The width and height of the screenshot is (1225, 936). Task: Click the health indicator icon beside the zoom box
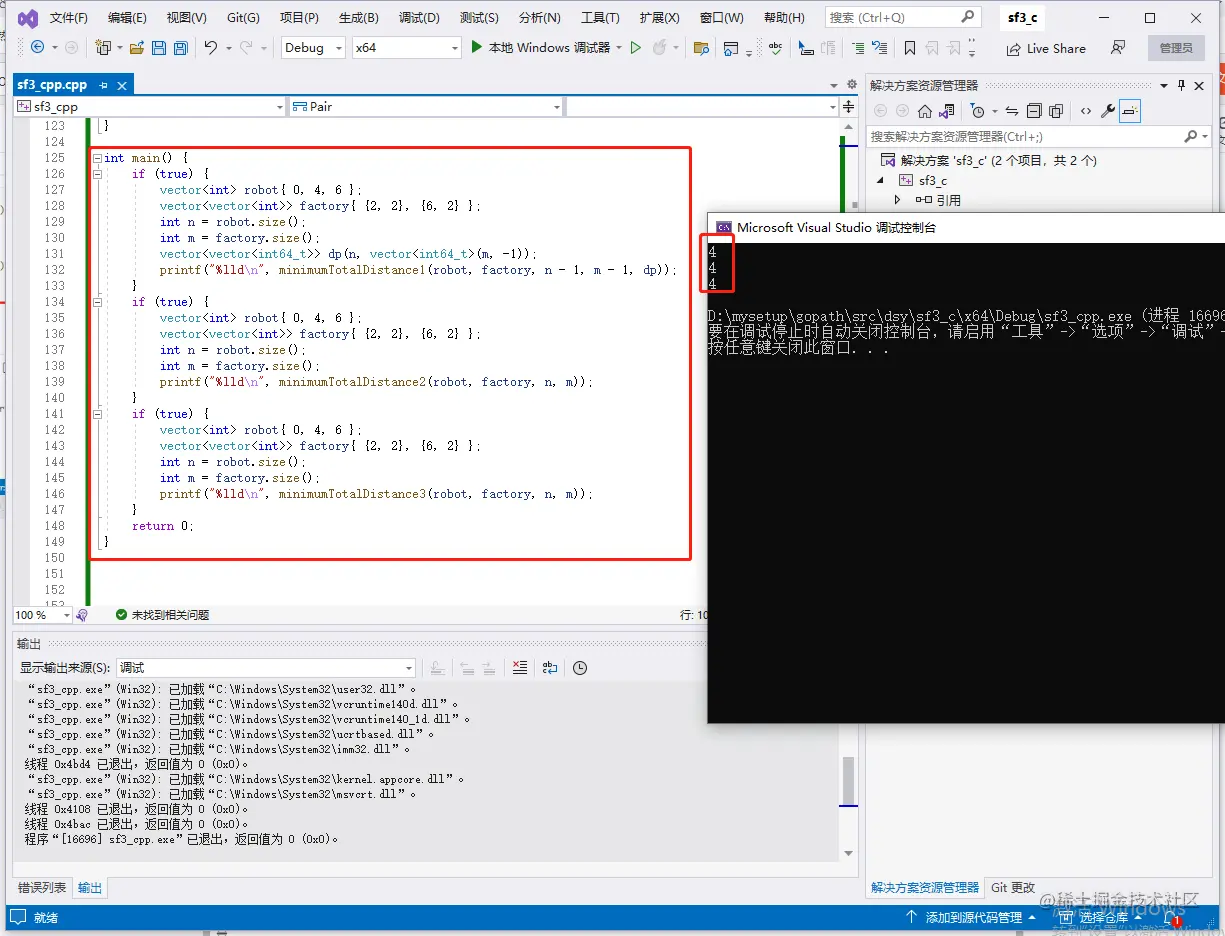point(82,615)
